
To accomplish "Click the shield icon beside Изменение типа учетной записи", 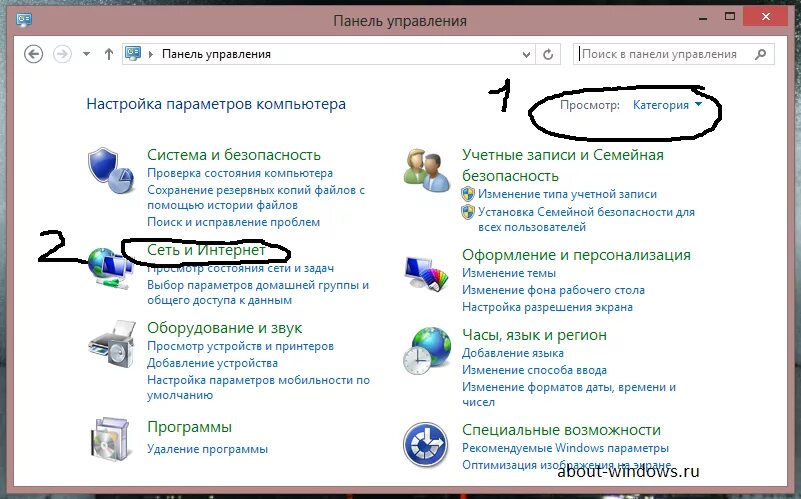I will coord(468,194).
